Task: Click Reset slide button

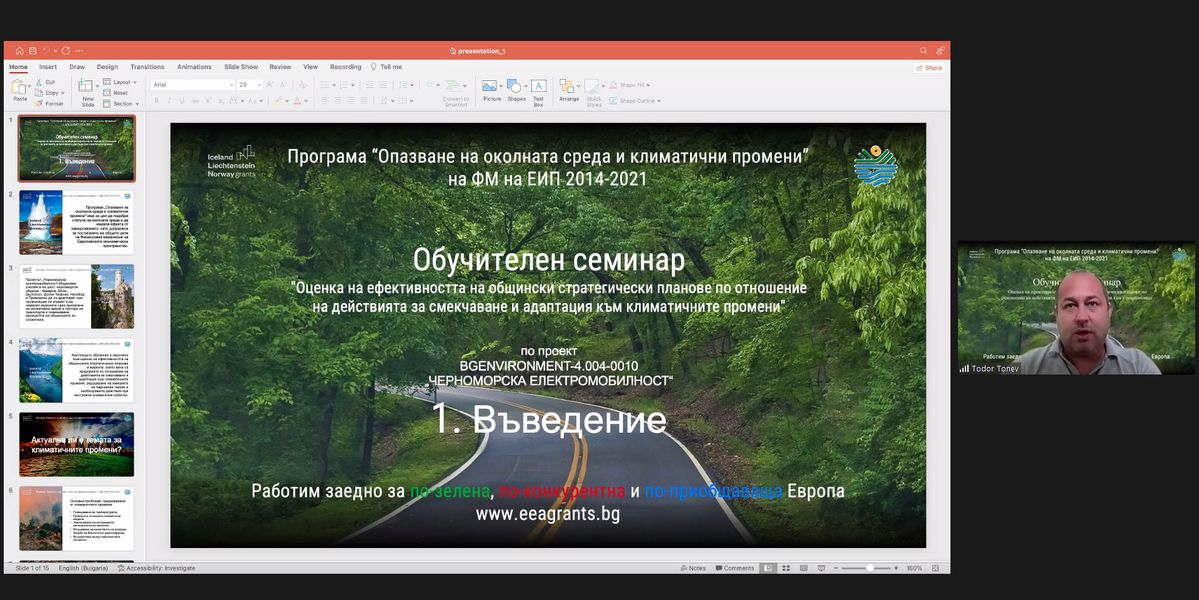Action: coord(115,92)
